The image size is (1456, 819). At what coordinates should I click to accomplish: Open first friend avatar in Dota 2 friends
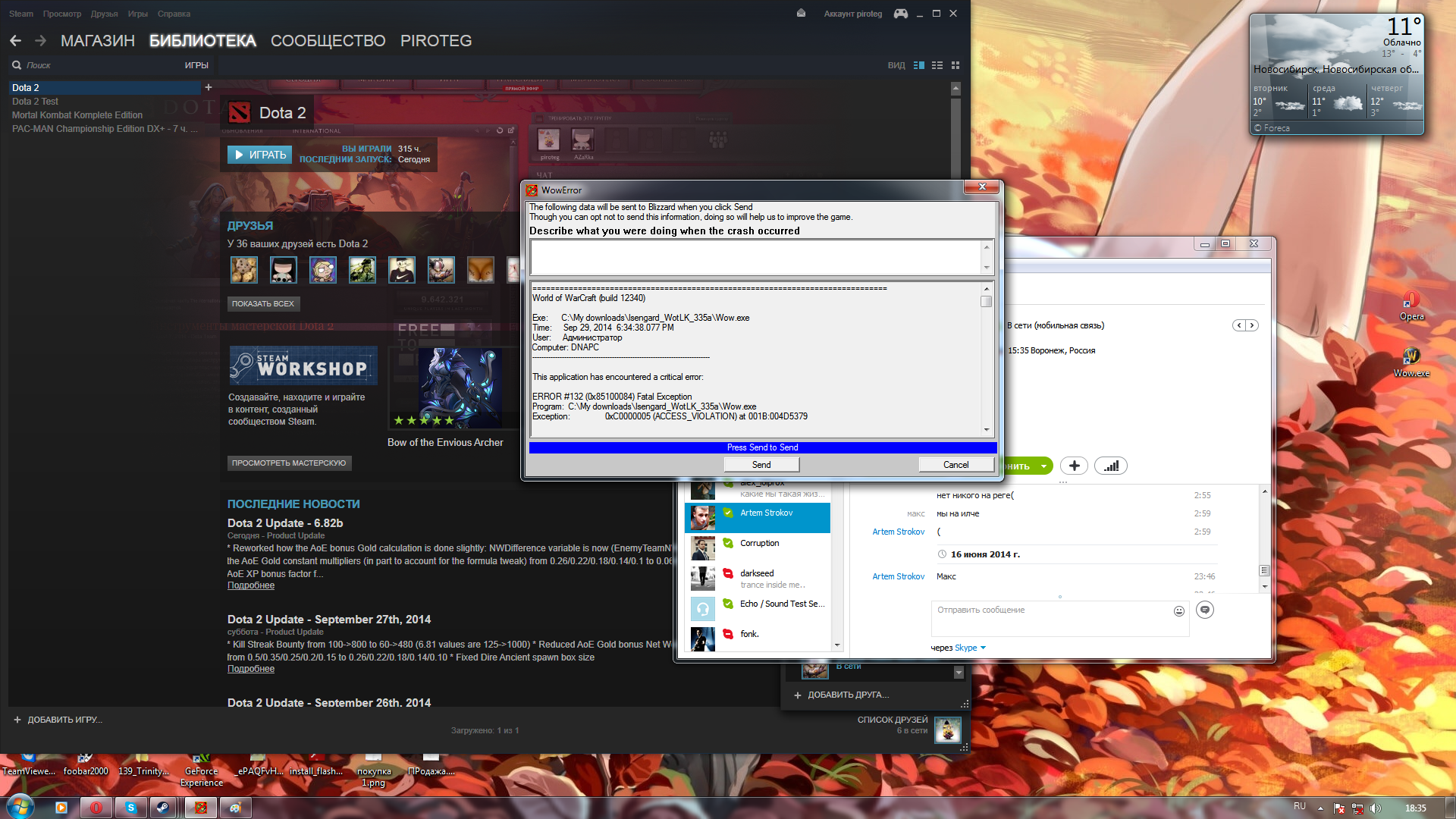[x=244, y=269]
